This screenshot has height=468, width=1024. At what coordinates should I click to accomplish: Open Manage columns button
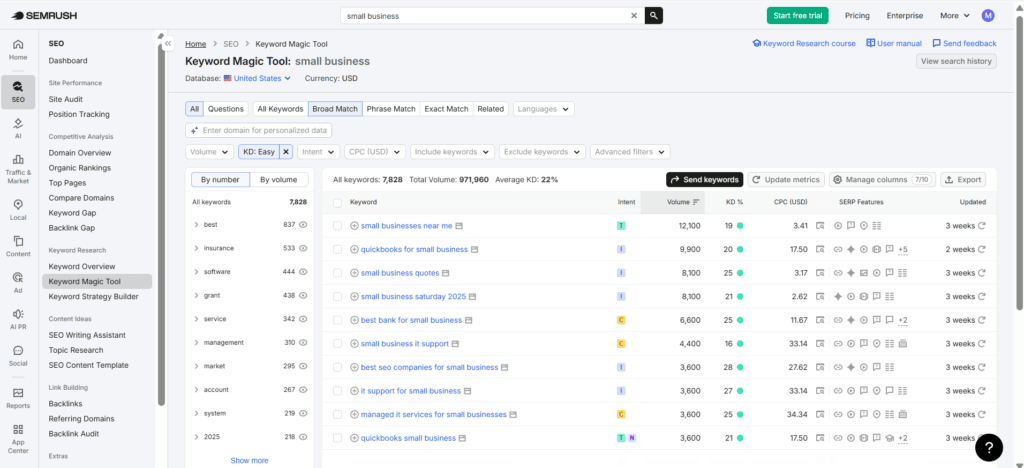(882, 179)
